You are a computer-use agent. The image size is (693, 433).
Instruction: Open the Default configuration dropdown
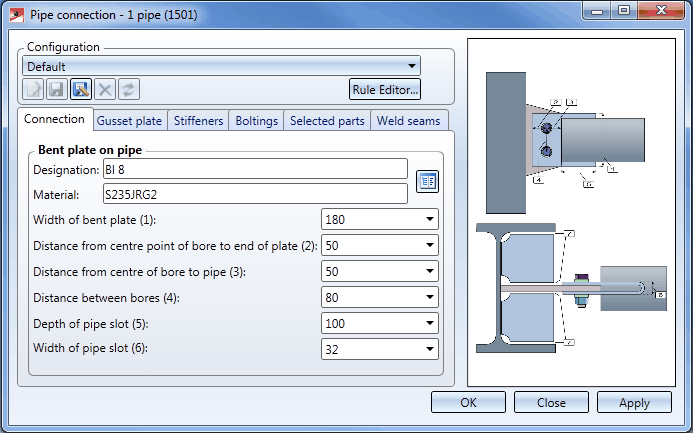click(221, 66)
